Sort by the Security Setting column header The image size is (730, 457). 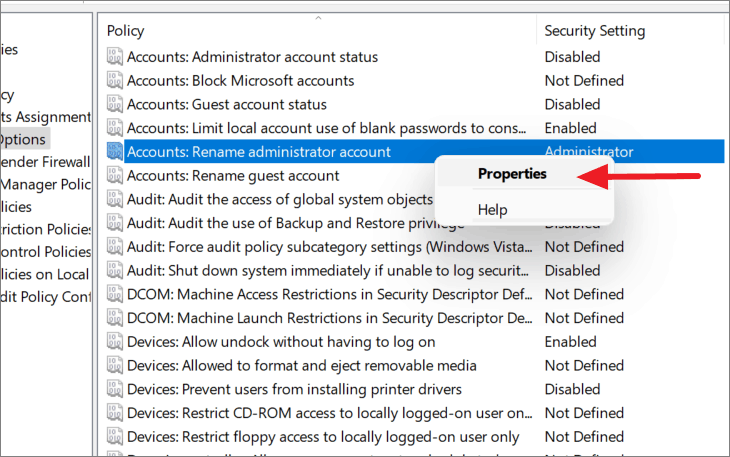594,31
